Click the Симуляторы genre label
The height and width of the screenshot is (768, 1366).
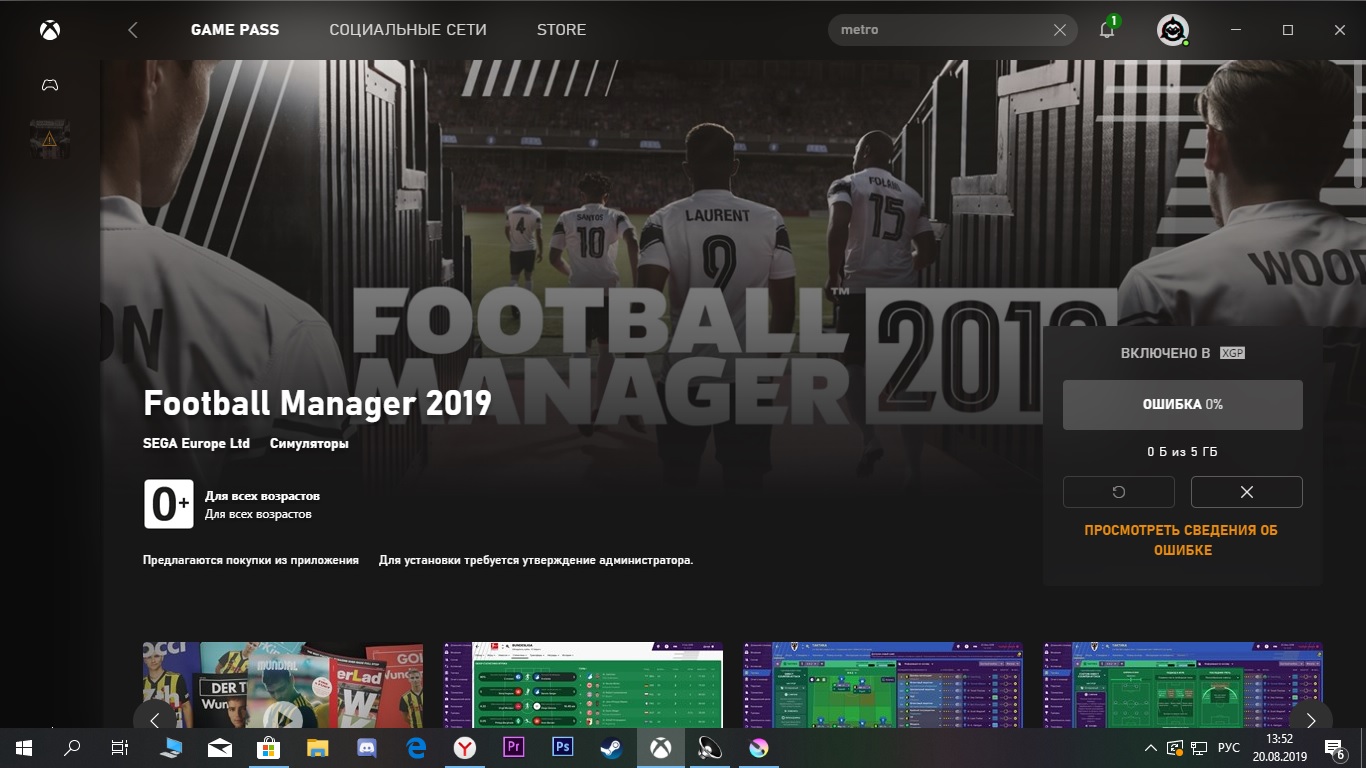click(309, 443)
